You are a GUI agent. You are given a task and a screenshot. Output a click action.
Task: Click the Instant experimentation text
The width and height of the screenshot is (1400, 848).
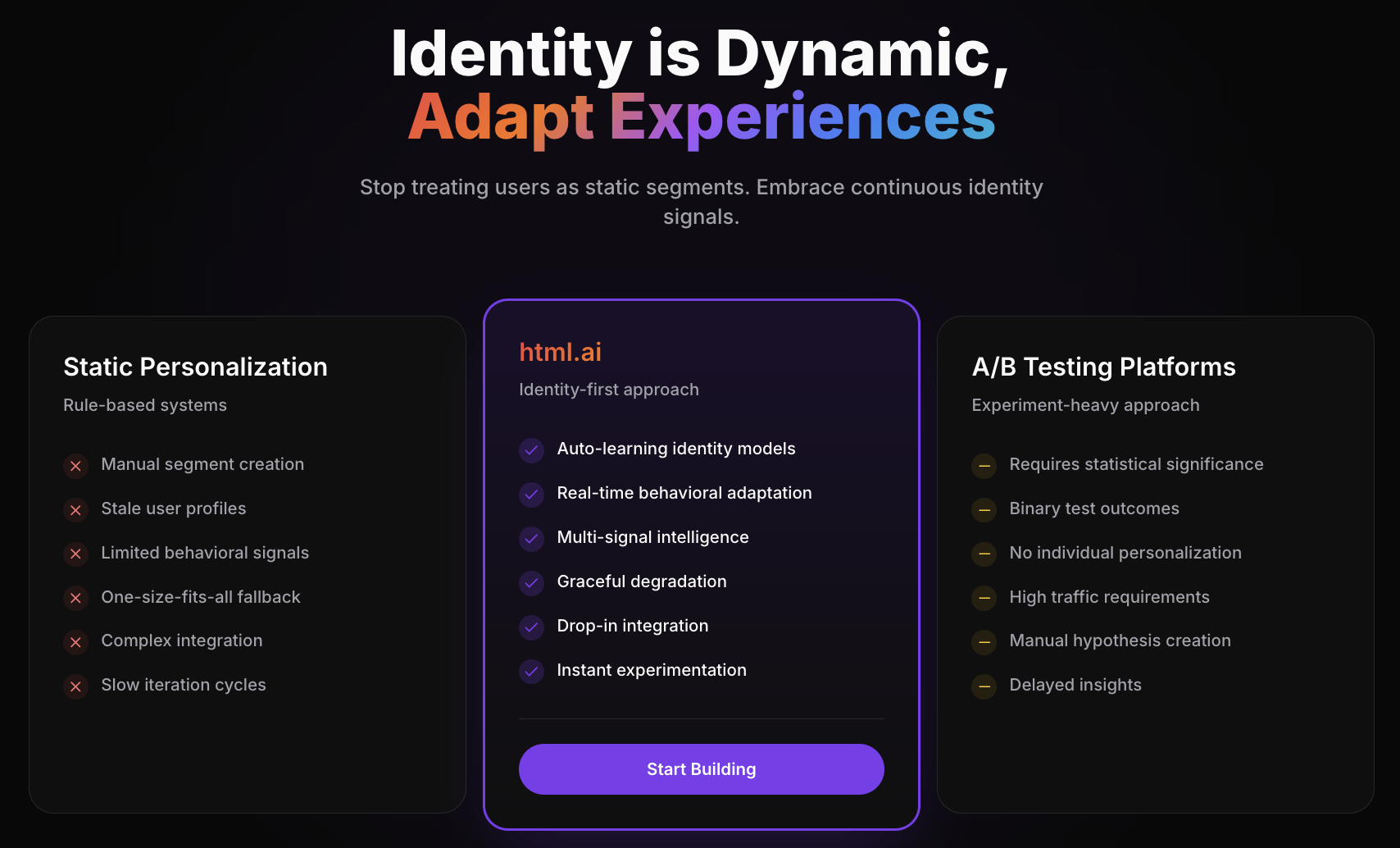pyautogui.click(x=652, y=670)
